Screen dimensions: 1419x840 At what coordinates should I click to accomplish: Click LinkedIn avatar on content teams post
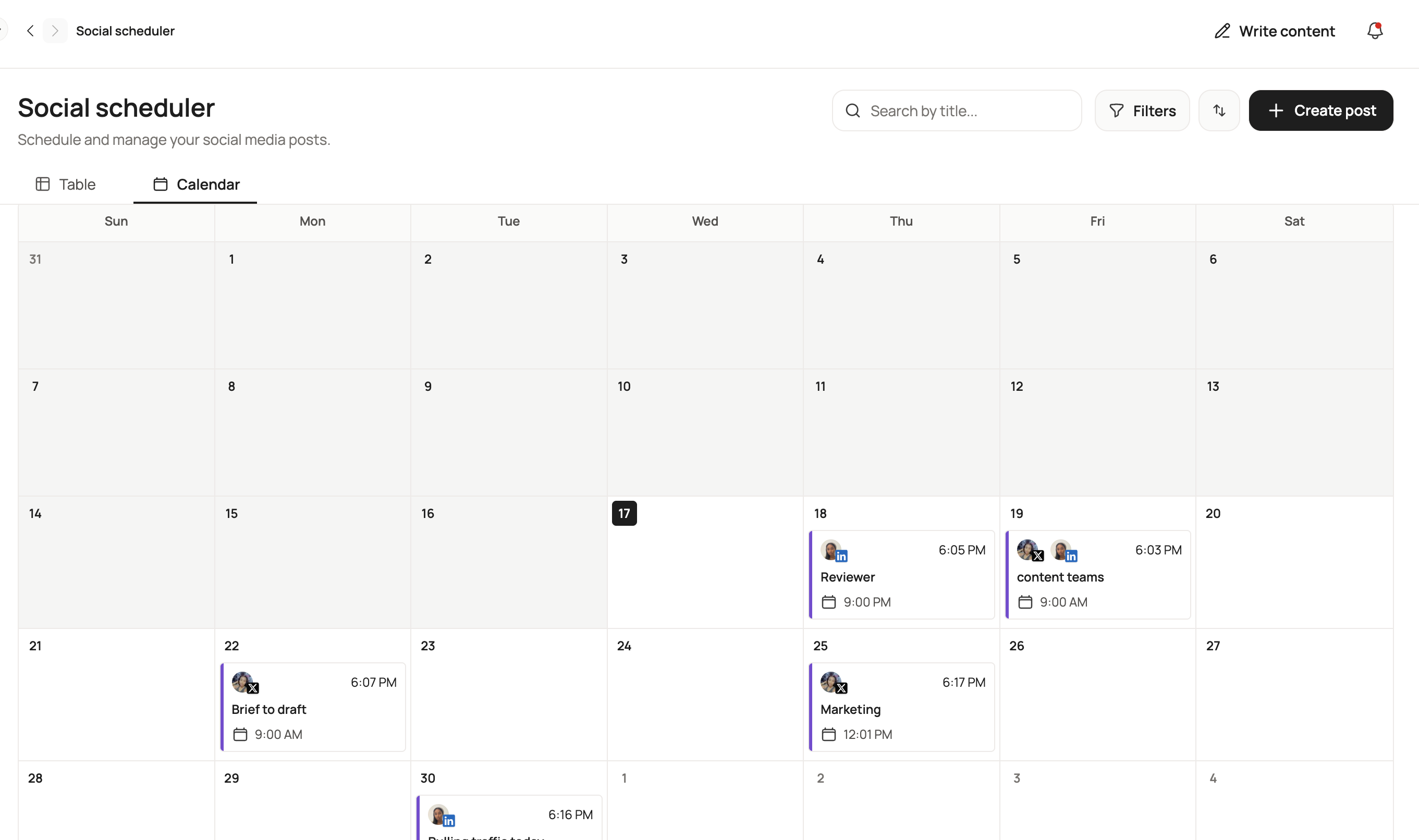coord(1063,550)
